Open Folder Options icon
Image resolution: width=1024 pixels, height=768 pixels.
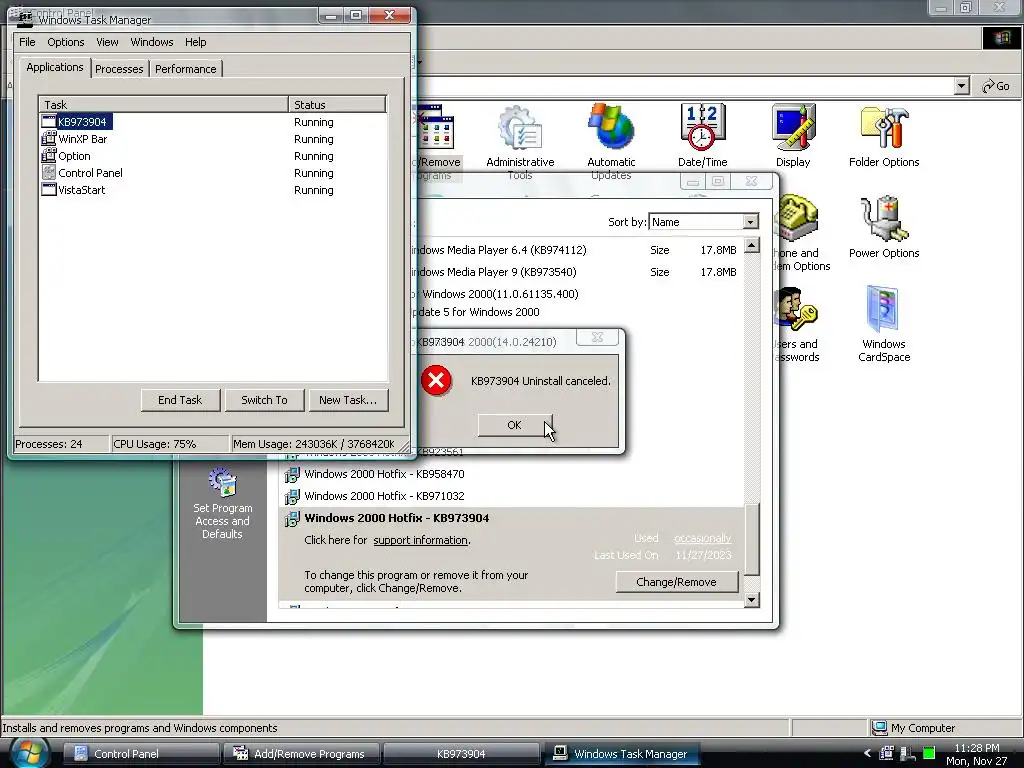point(884,136)
